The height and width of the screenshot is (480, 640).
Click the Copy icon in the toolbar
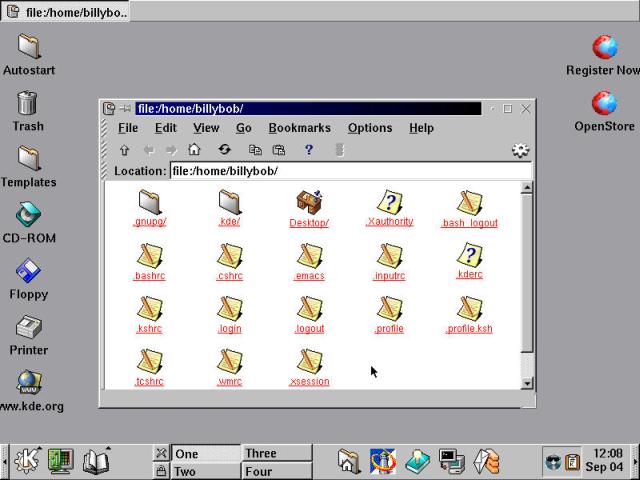[x=255, y=150]
